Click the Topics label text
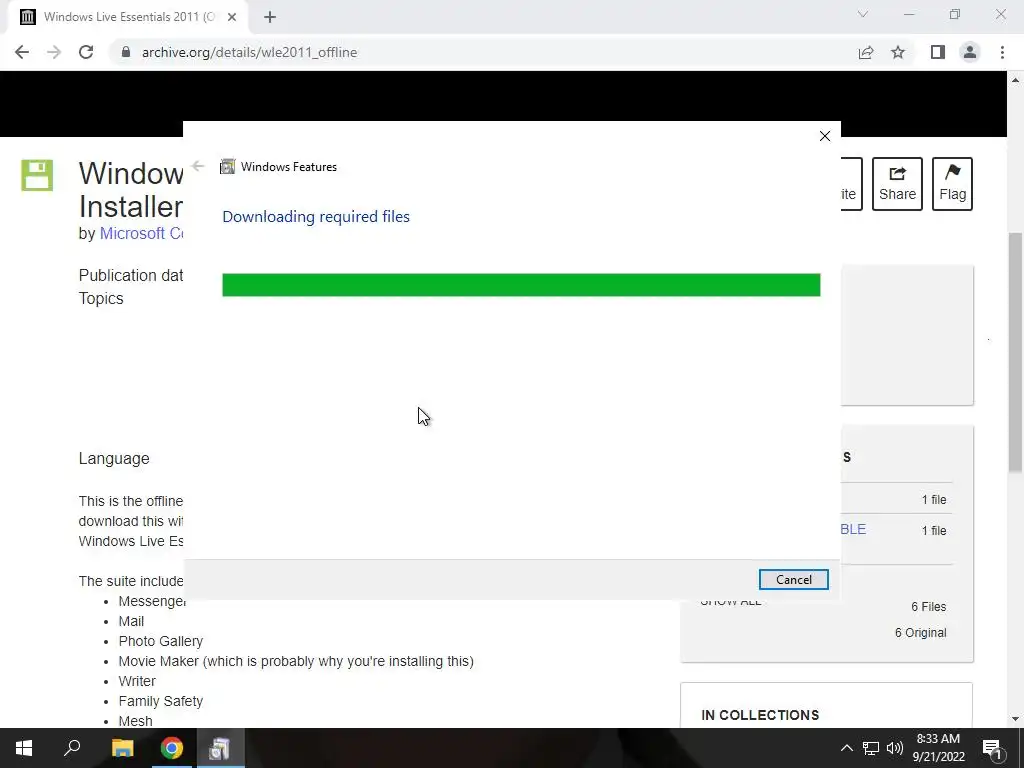The image size is (1024, 768). [101, 298]
